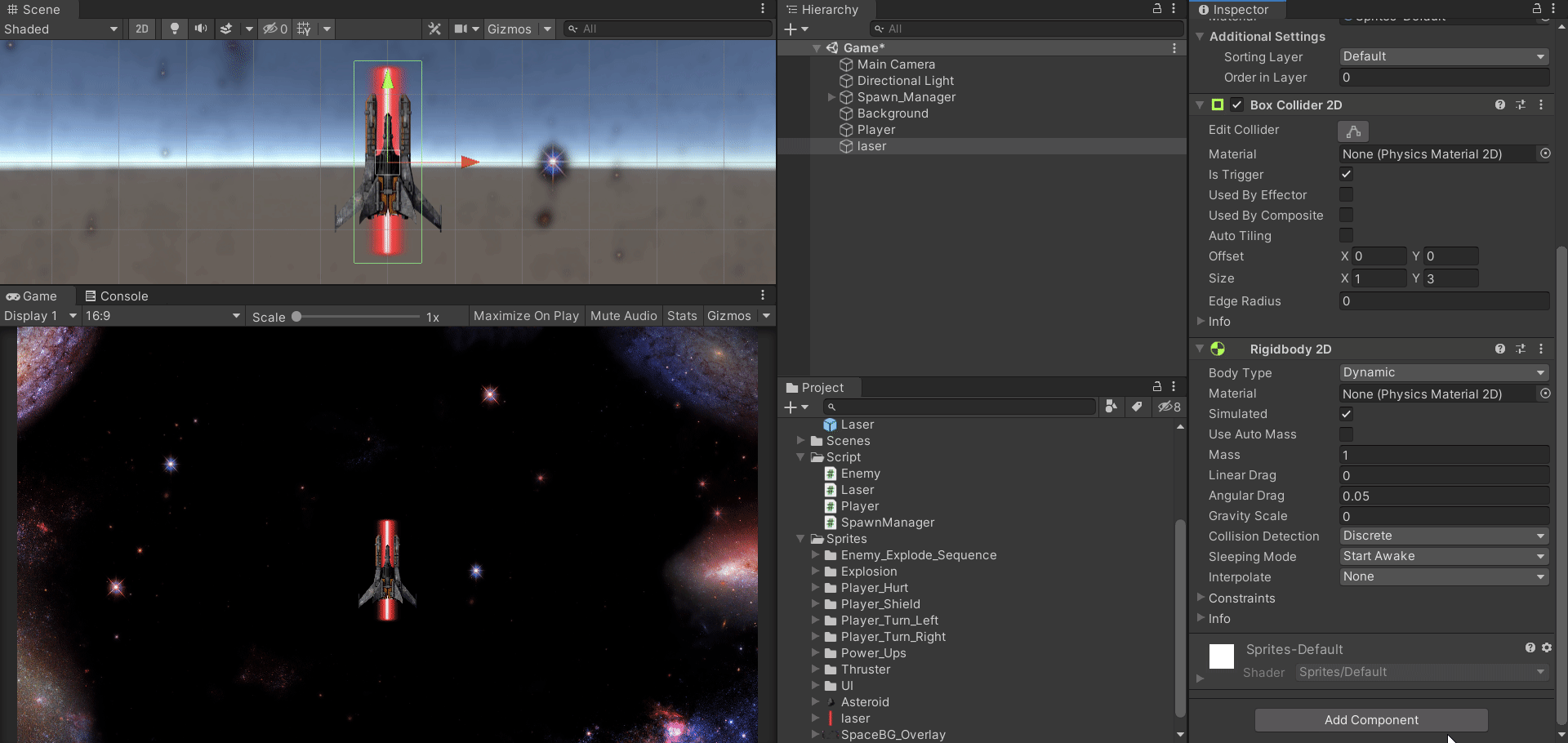The image size is (1568, 743).
Task: Expand the Scenes folder in Project
Action: coord(801,441)
